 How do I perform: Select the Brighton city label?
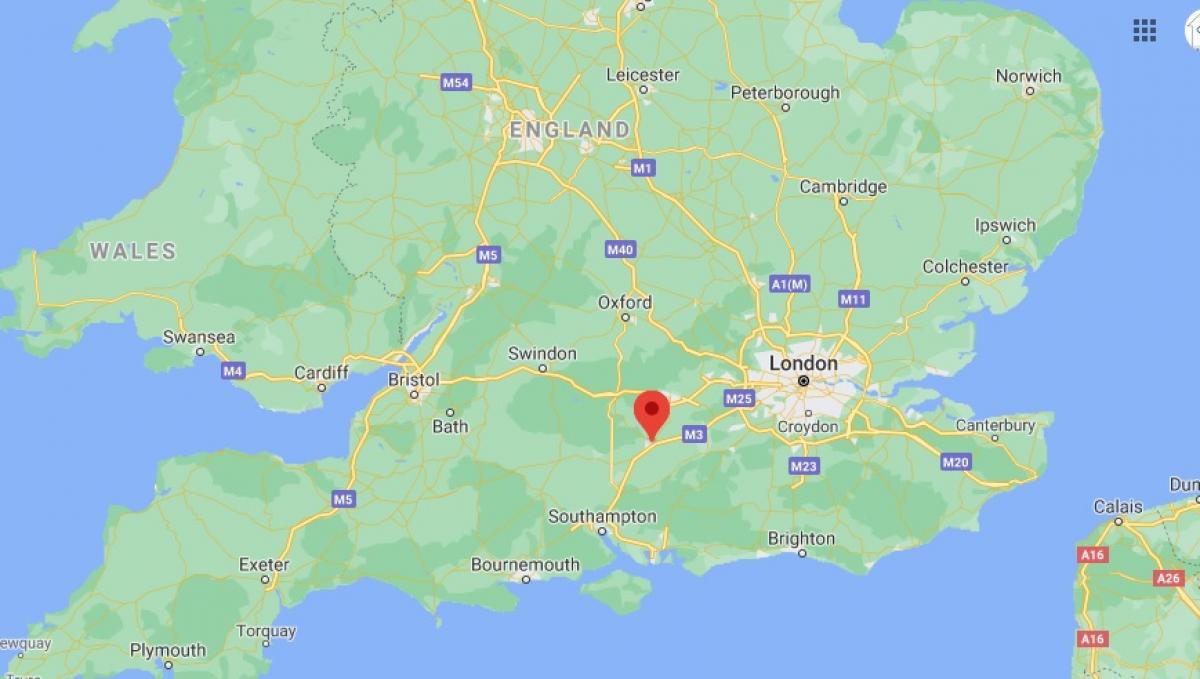pos(801,539)
